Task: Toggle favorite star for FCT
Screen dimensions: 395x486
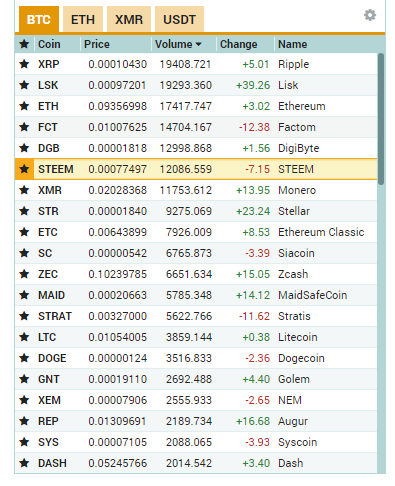Action: click(x=24, y=127)
